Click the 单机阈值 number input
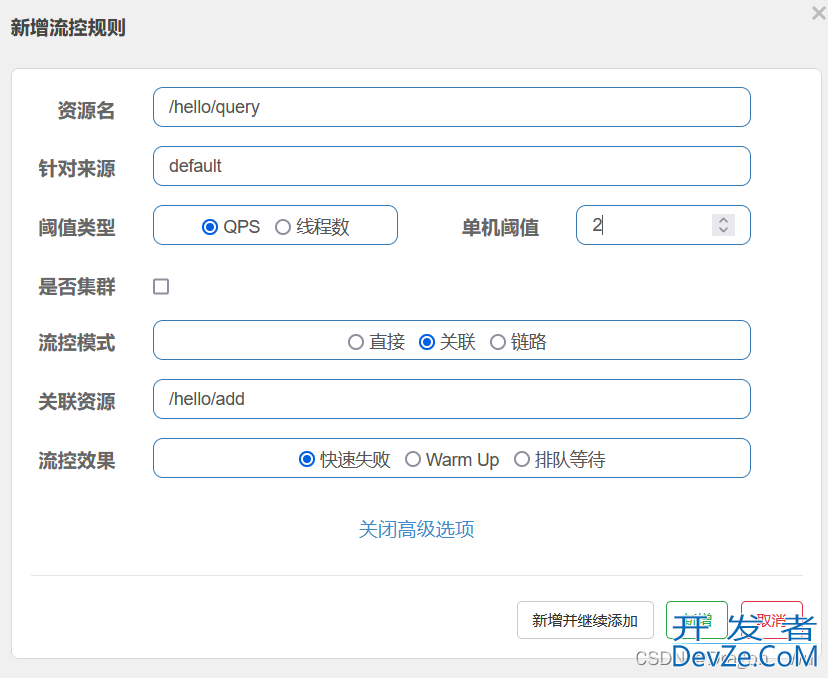The height and width of the screenshot is (678, 828). click(x=663, y=225)
